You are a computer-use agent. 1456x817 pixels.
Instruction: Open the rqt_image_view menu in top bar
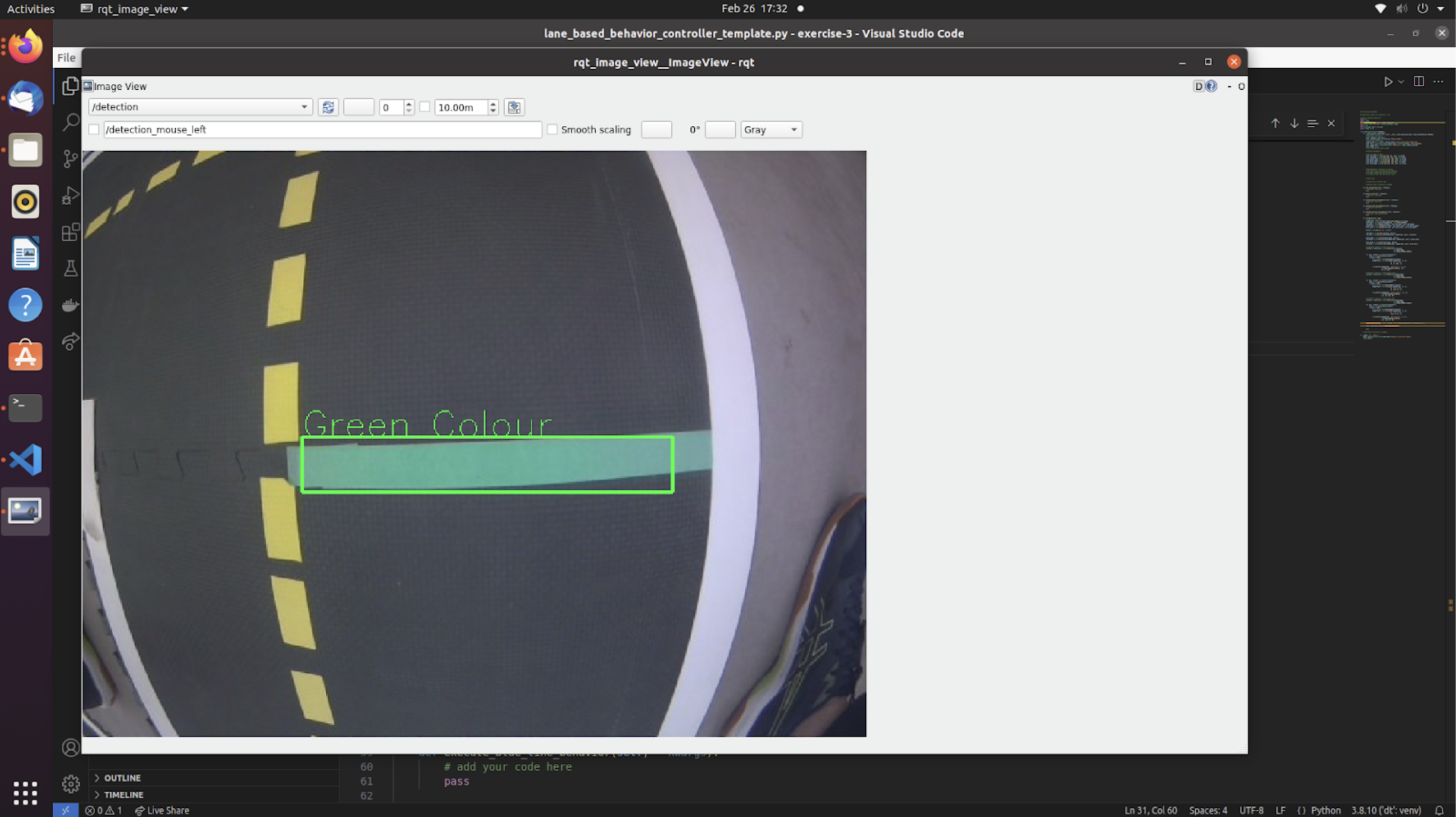(137, 9)
